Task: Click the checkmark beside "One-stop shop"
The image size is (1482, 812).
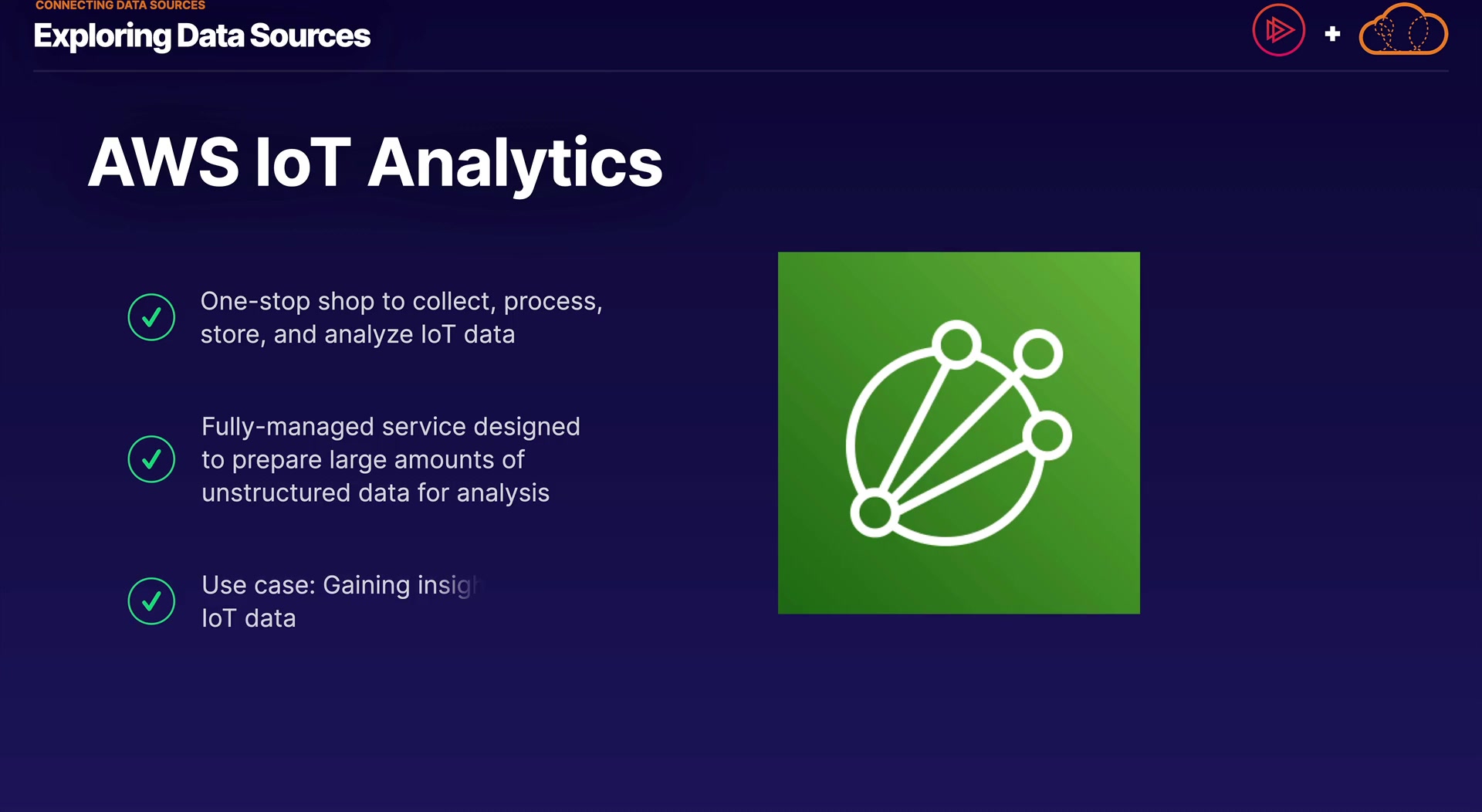Action: coord(151,317)
